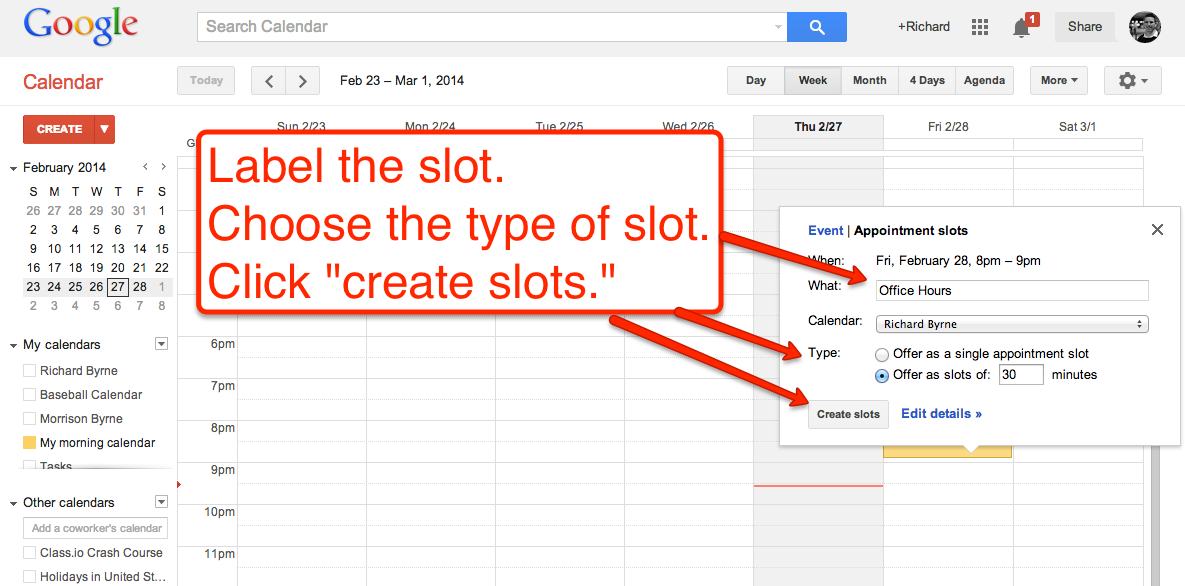The width and height of the screenshot is (1185, 586).
Task: Click the Today button
Action: (x=206, y=80)
